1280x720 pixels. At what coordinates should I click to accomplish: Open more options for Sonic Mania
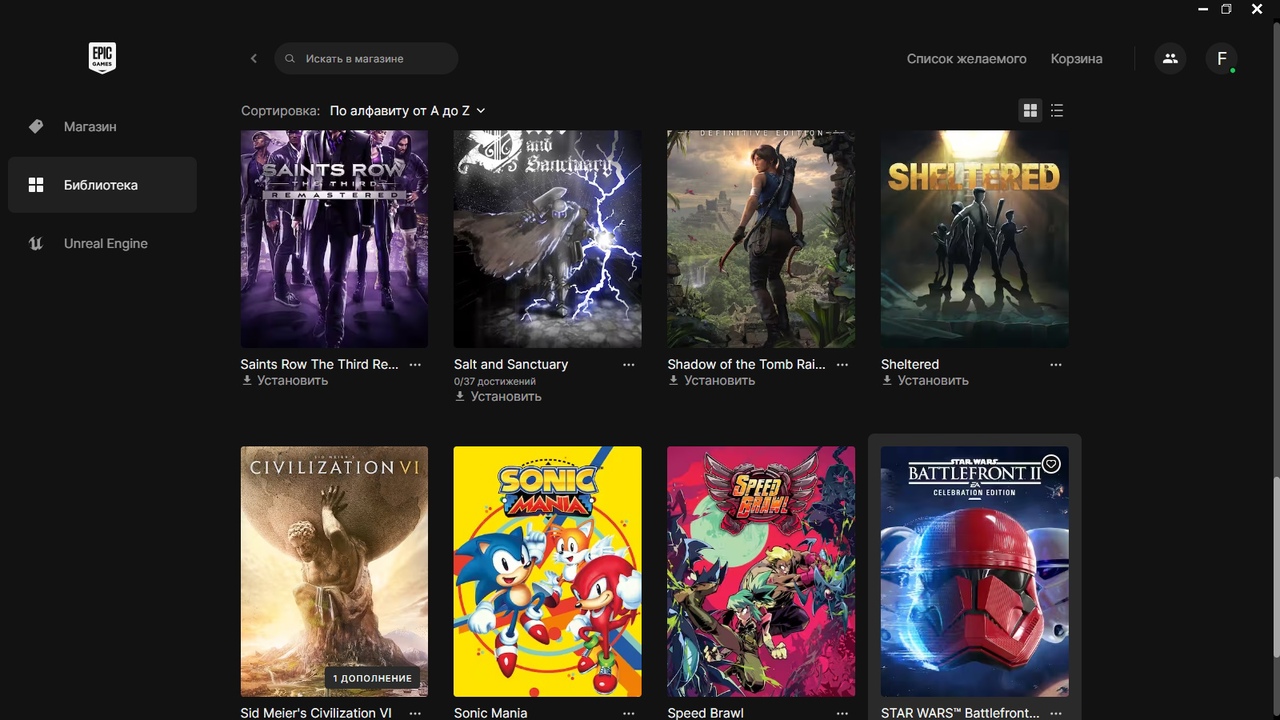point(629,713)
